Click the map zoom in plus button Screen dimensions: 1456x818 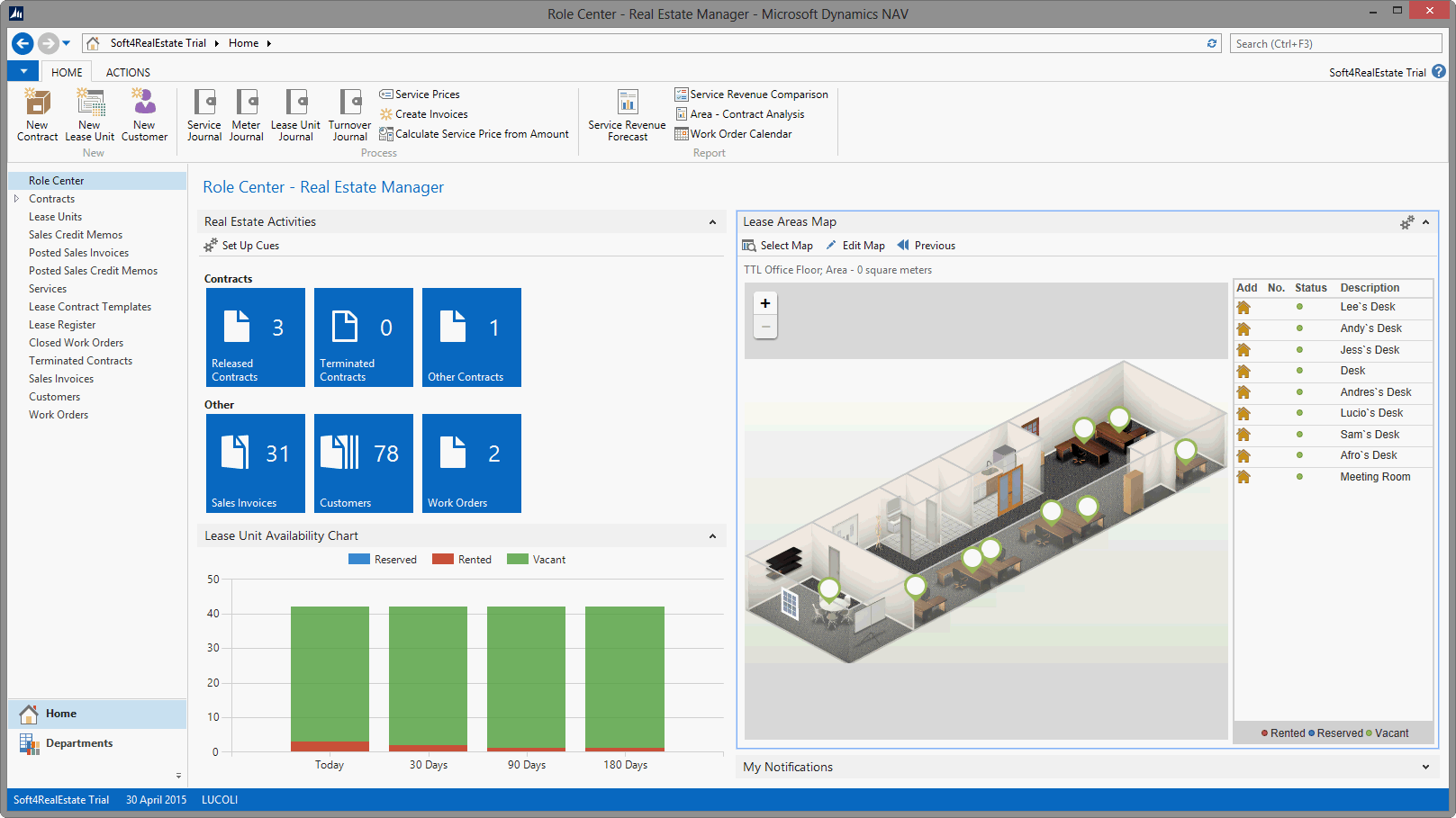[x=765, y=303]
